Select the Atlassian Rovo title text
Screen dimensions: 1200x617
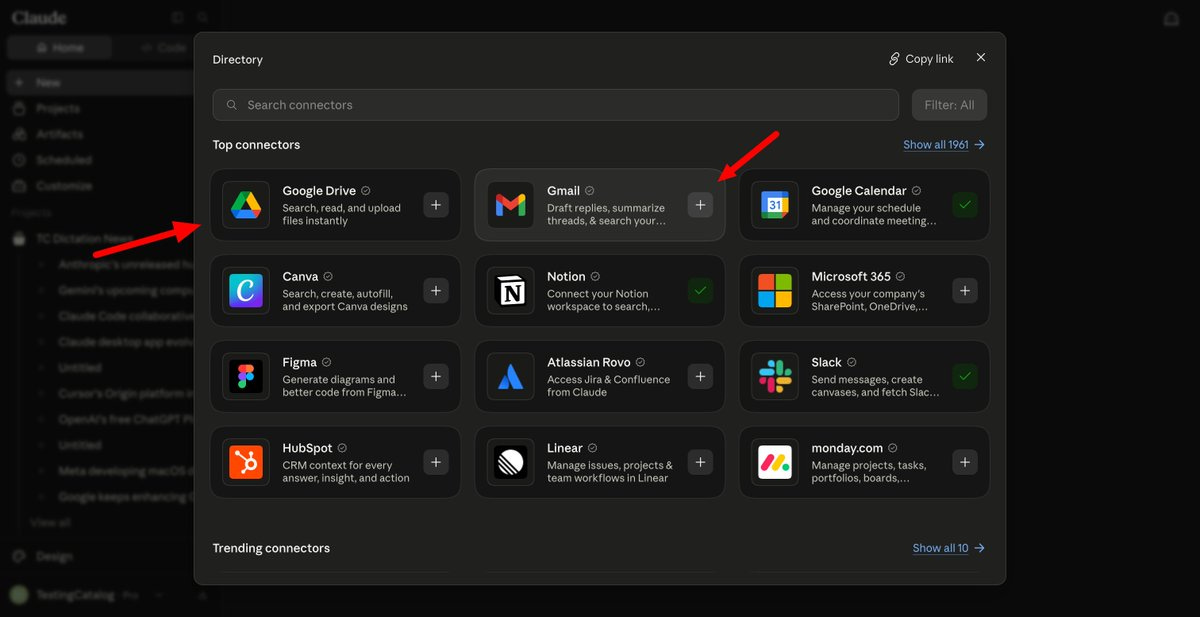589,362
